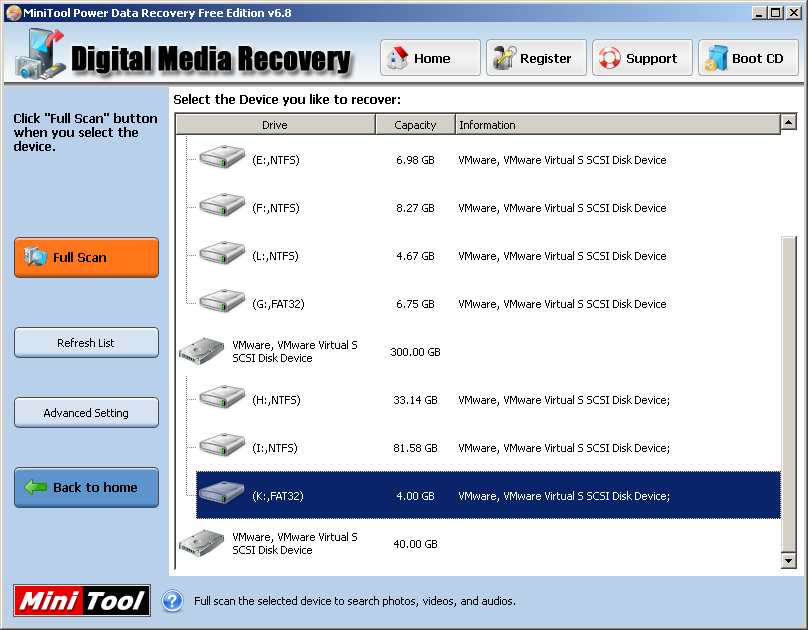Select the (E:,NTFS) drive label

coord(276,160)
